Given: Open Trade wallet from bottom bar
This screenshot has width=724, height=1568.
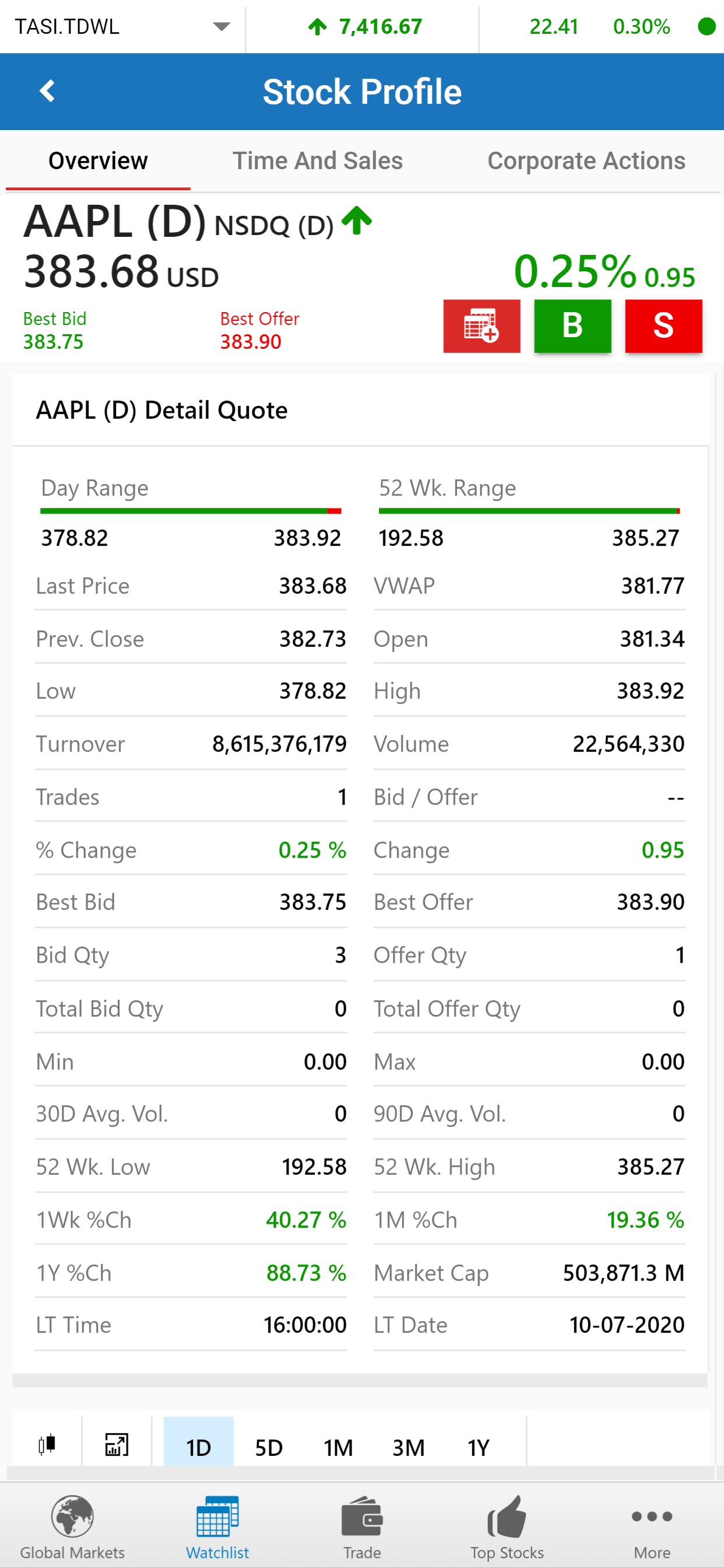Looking at the screenshot, I should 362,1527.
